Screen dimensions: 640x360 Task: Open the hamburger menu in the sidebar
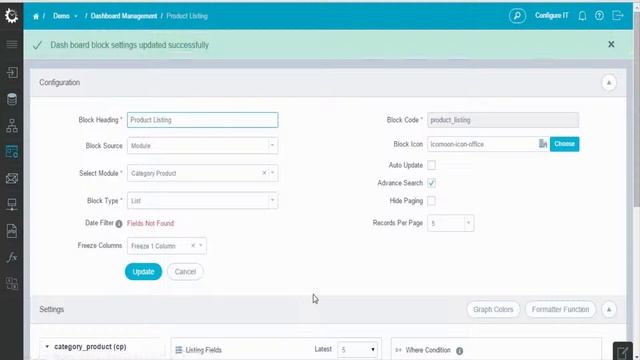tap(12, 44)
